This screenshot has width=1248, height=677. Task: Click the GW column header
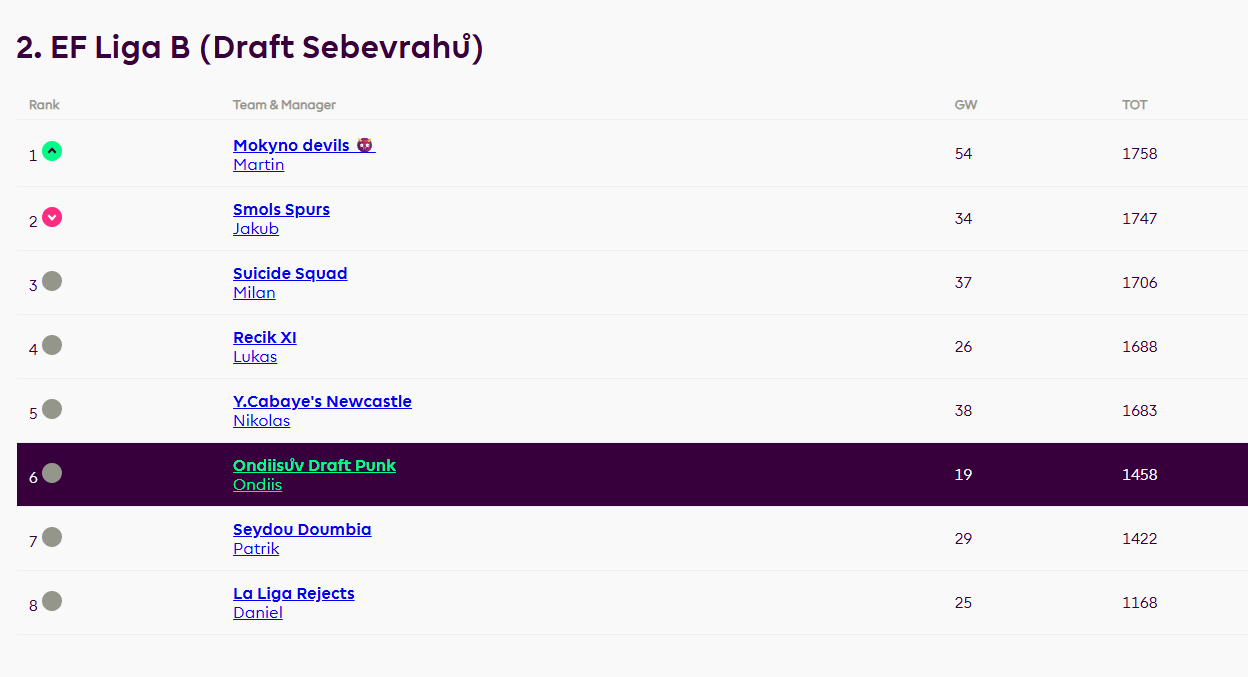click(x=966, y=105)
